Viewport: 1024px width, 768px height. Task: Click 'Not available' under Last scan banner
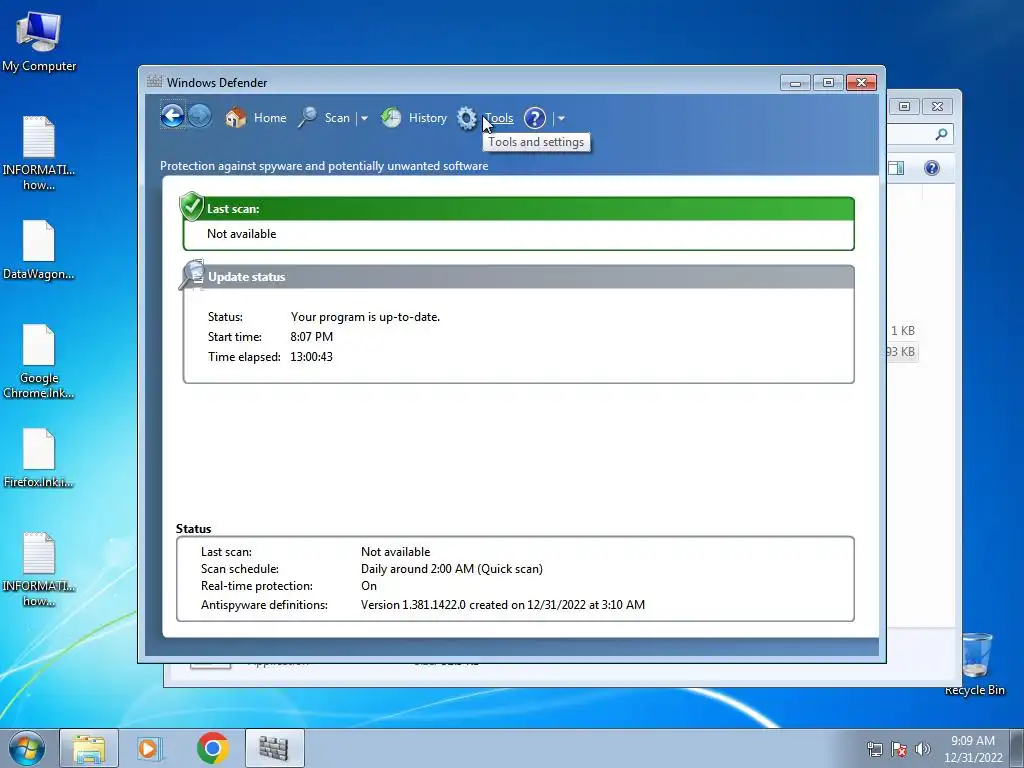(242, 234)
